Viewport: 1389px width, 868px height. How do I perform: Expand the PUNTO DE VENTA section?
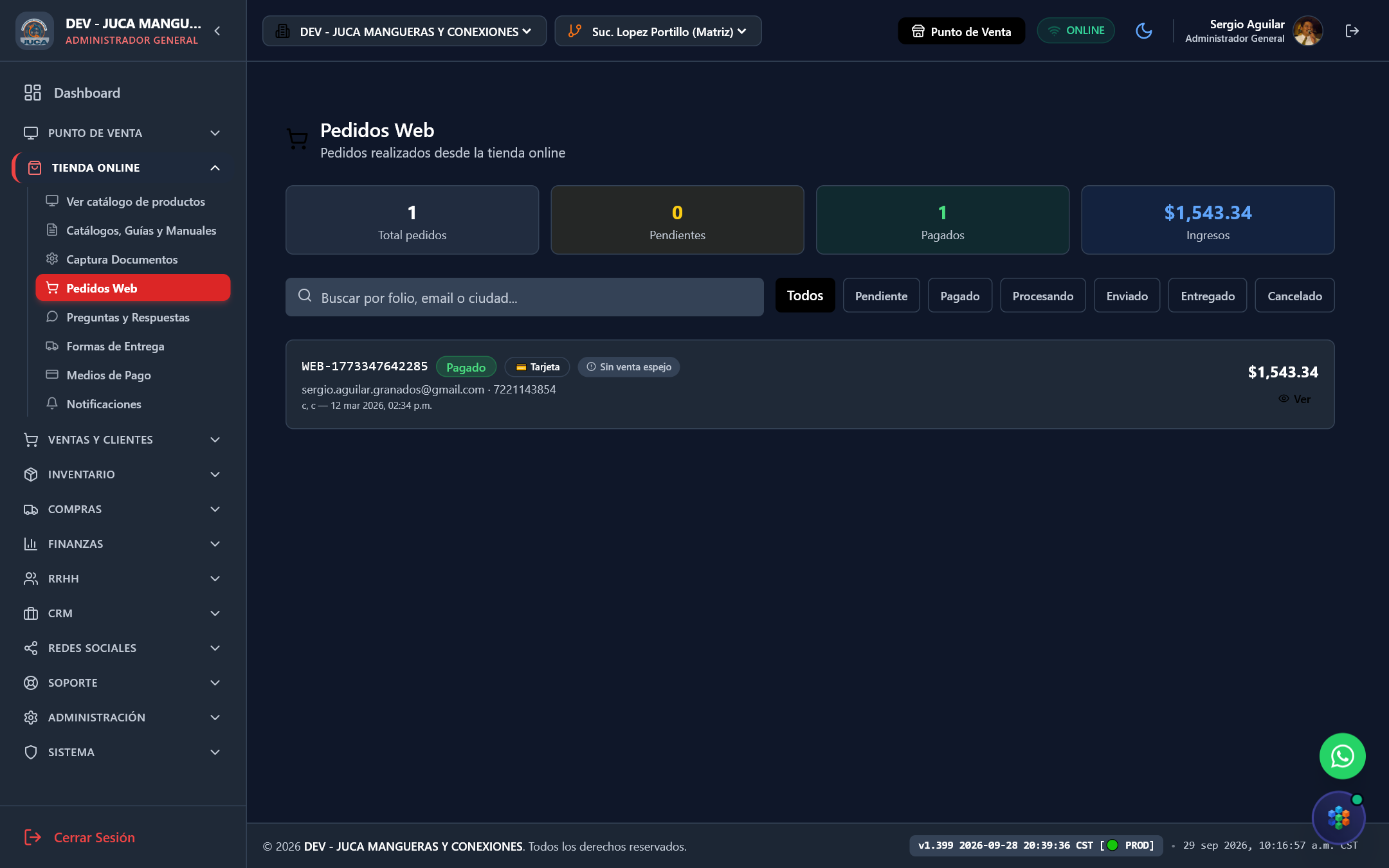click(x=123, y=133)
